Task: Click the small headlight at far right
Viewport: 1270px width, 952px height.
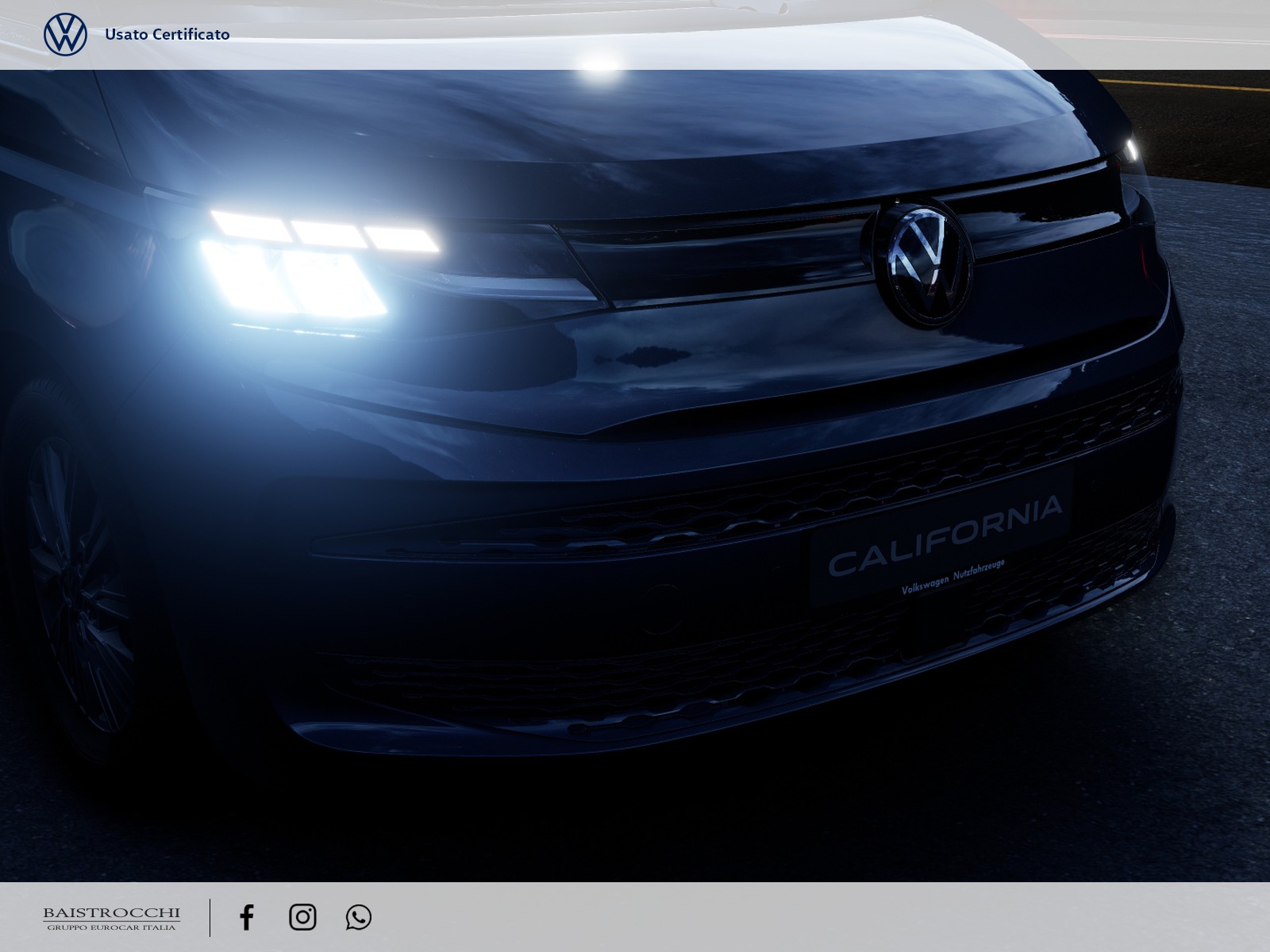Action: [x=1130, y=148]
